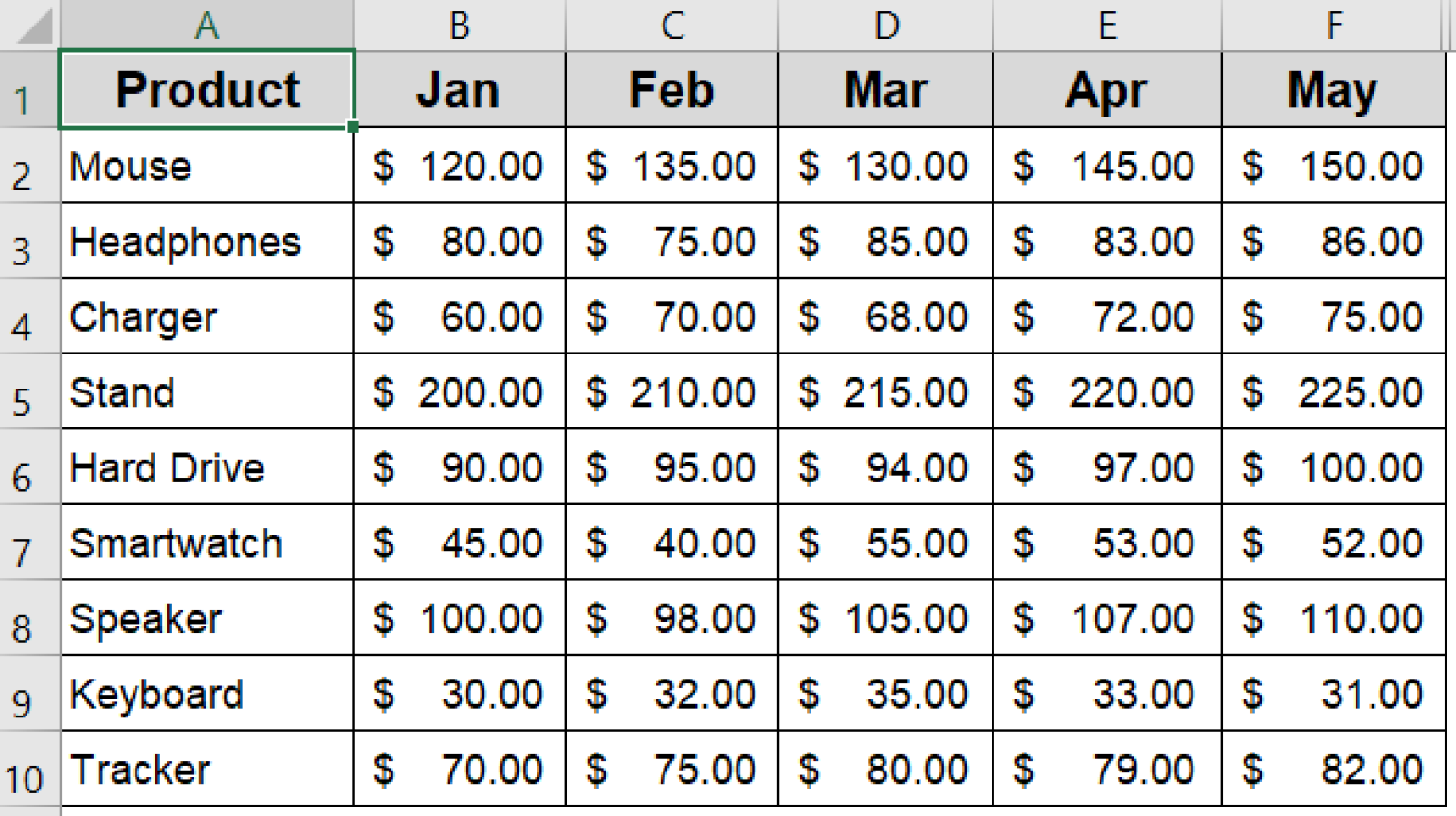Select Keyboard's Feb value of $32.00
This screenshot has width=1456, height=816.
[672, 694]
